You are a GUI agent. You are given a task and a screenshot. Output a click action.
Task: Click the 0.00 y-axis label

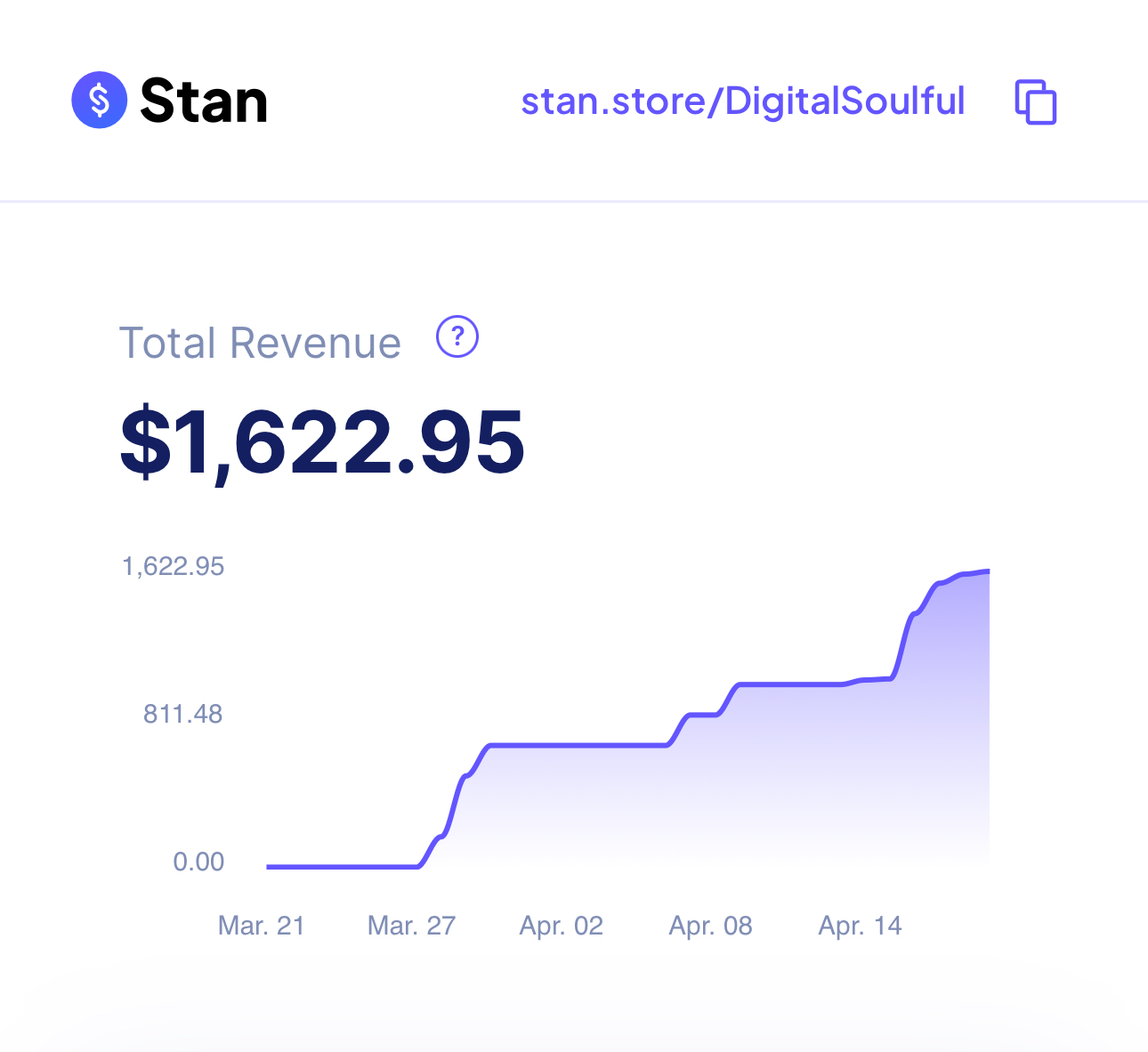click(198, 862)
